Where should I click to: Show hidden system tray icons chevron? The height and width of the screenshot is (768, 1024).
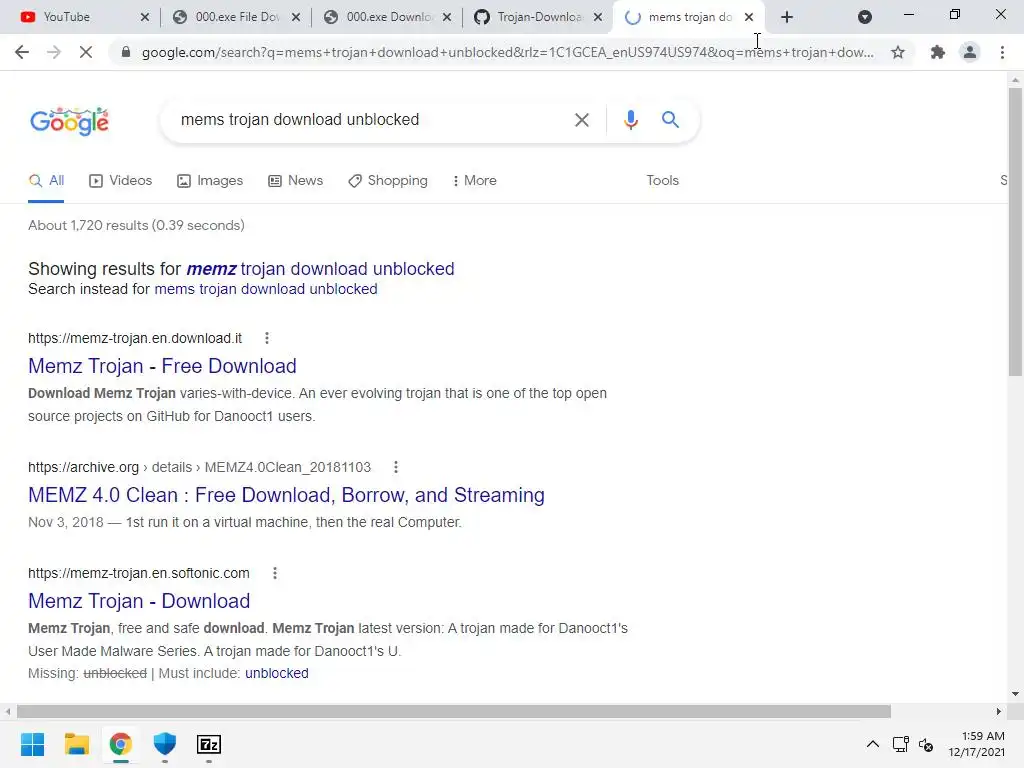[872, 744]
